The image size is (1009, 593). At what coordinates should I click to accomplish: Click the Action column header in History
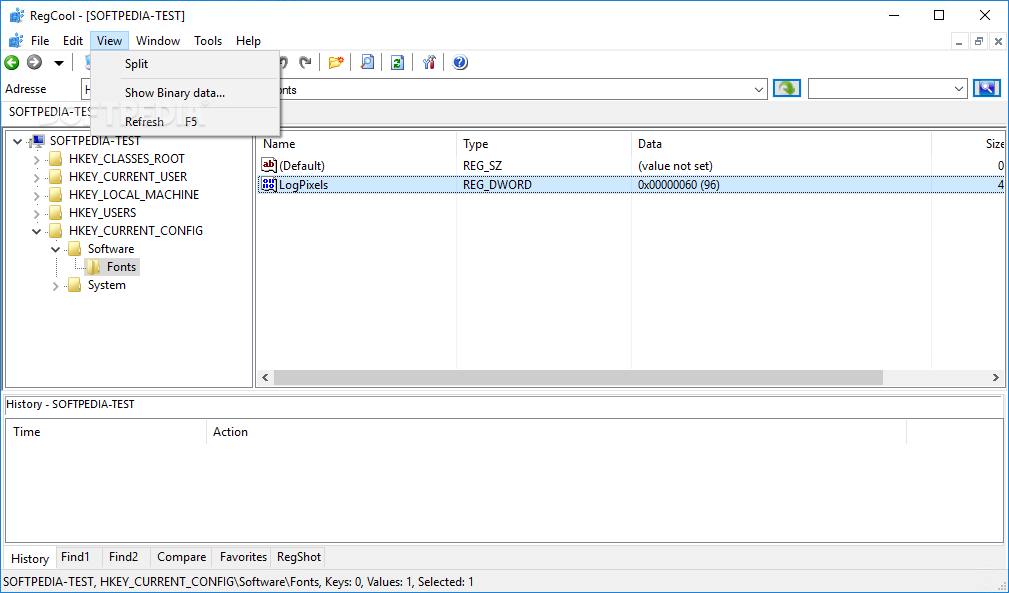pos(556,432)
